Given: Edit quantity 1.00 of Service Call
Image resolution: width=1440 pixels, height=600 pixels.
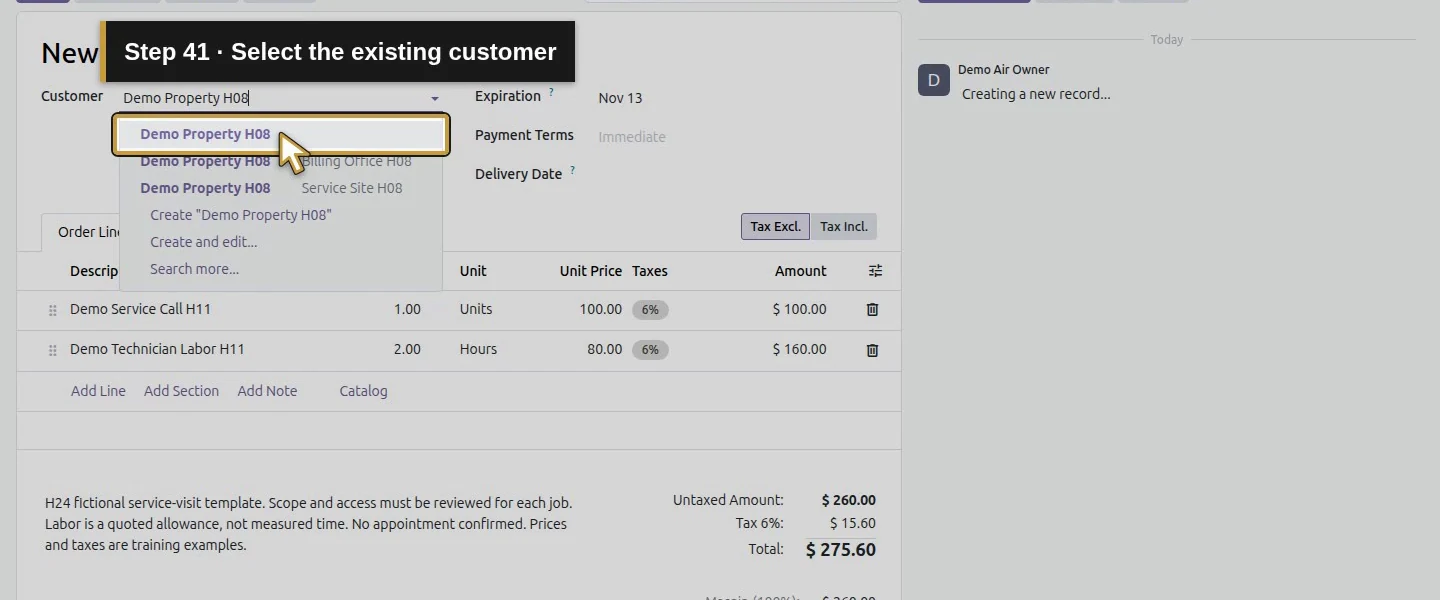Looking at the screenshot, I should 407,309.
